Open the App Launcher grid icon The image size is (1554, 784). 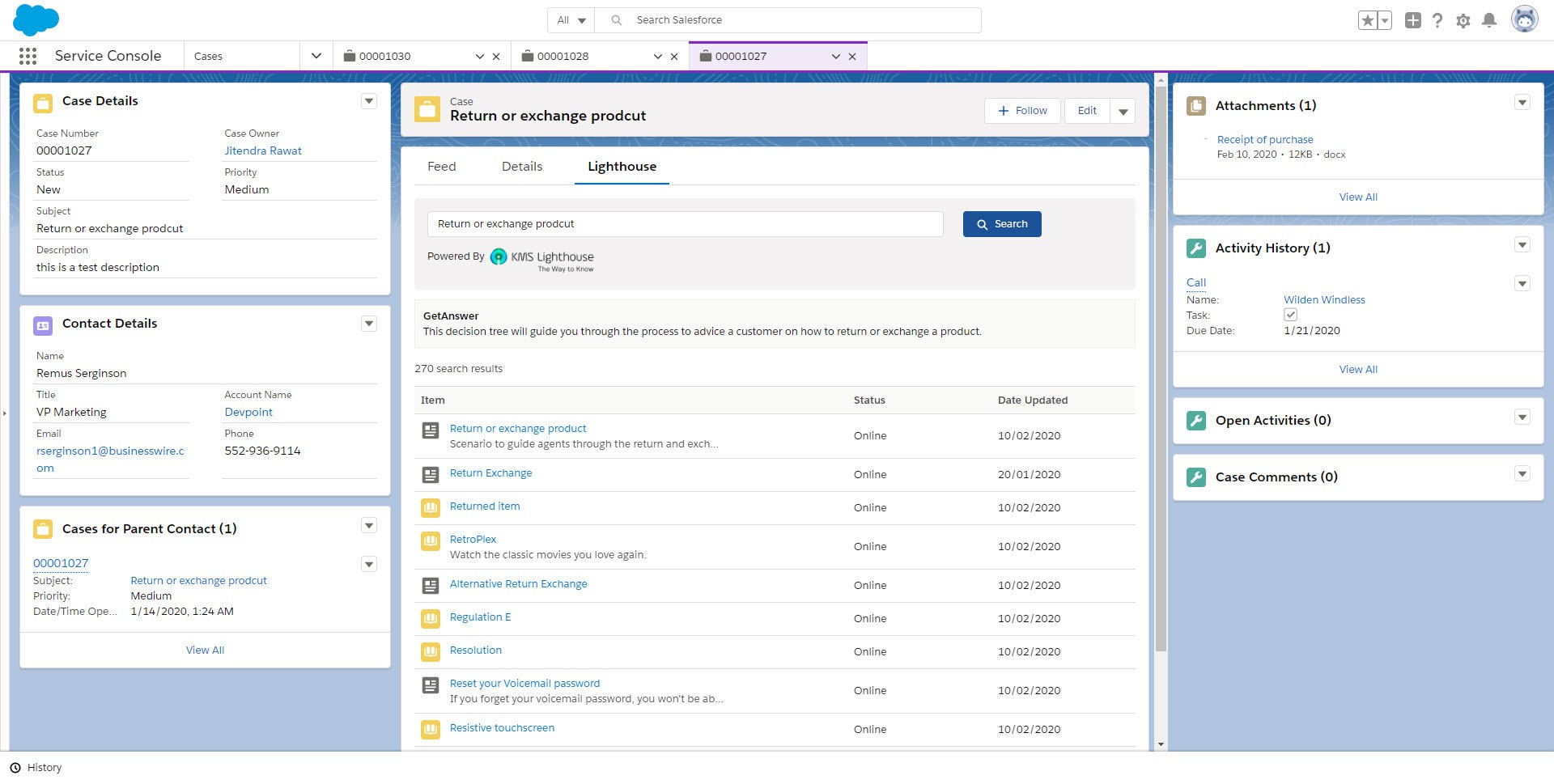click(27, 56)
